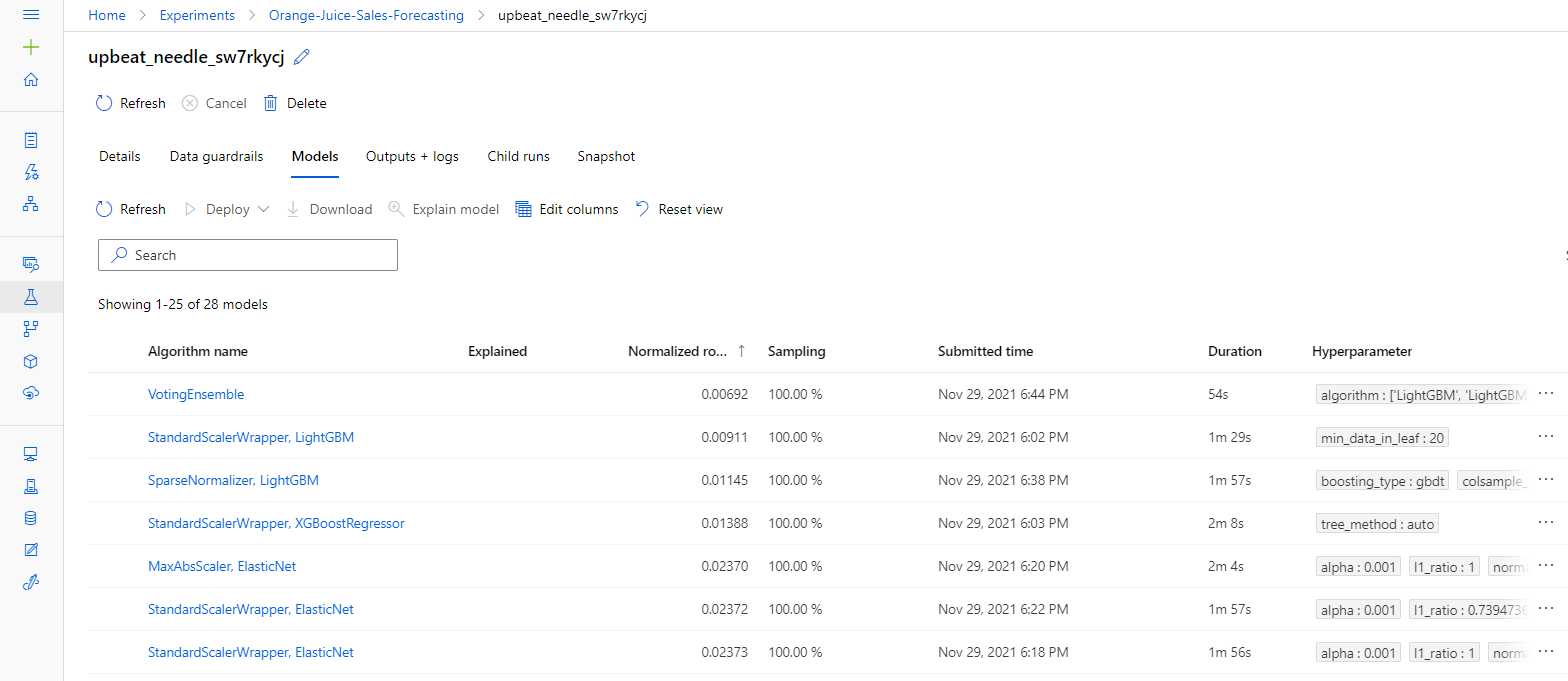Click Reset view in the toolbar
The width and height of the screenshot is (1568, 681).
[x=679, y=209]
